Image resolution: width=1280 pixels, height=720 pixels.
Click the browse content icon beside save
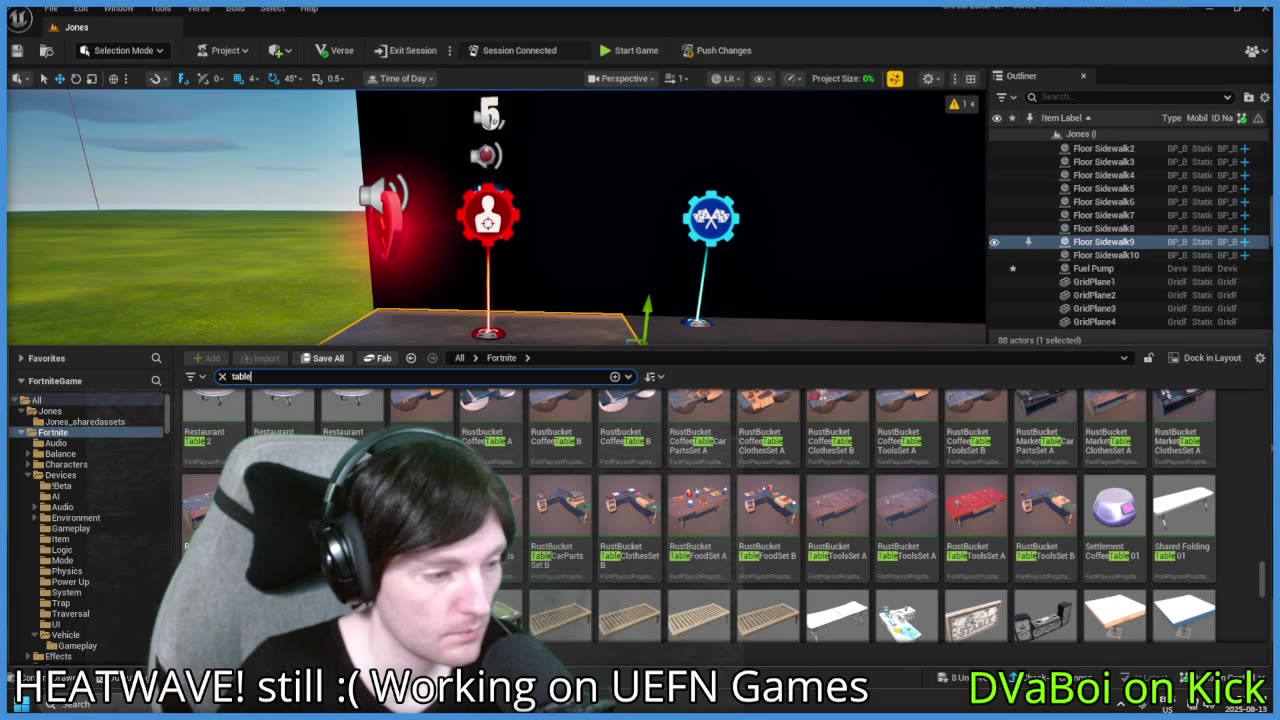point(46,50)
